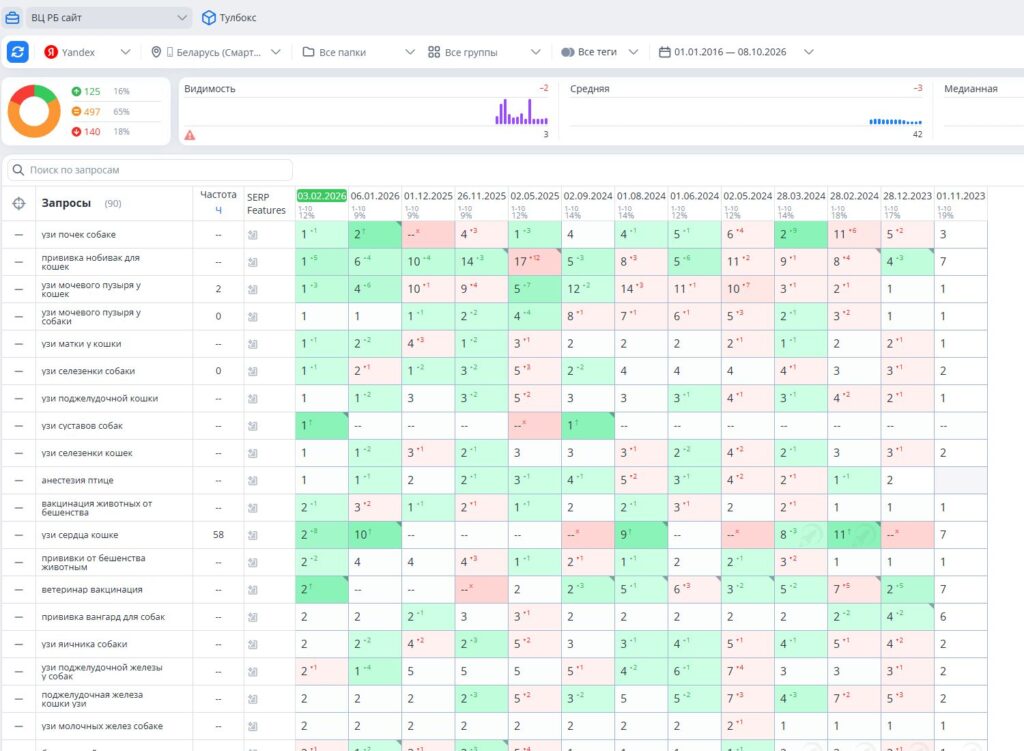The image size is (1024, 751).
Task: Open the ВЦ РБ сайт project dropdown
Action: (108, 18)
